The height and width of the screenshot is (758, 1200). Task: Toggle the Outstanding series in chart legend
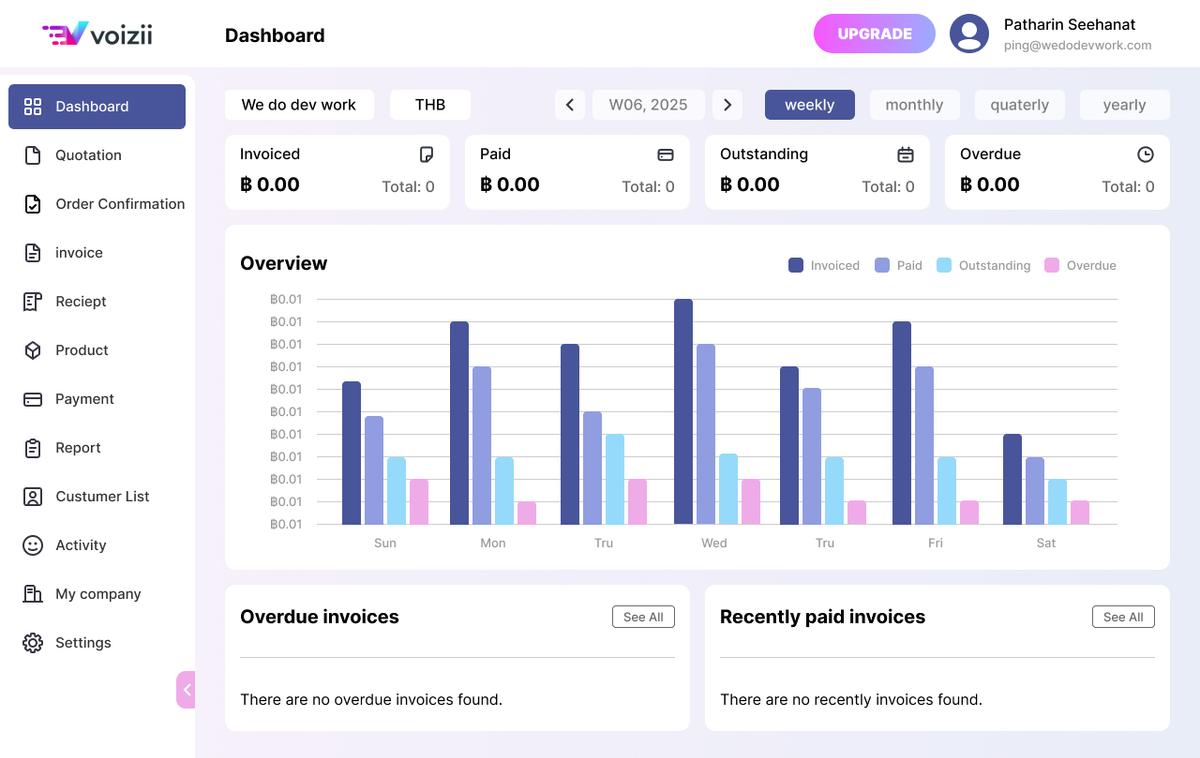click(x=944, y=265)
